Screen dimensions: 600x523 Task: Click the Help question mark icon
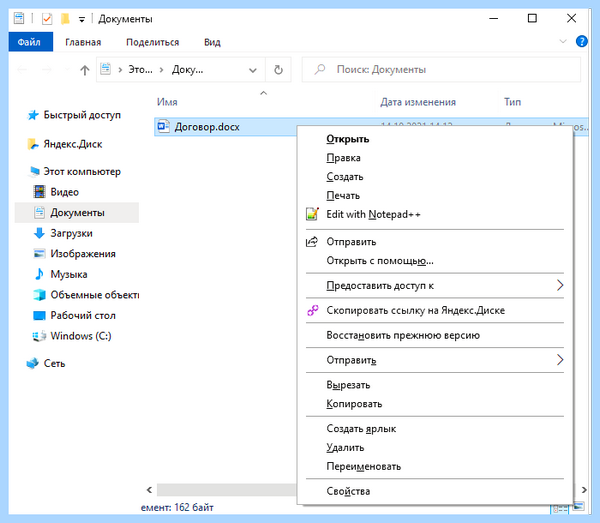click(581, 41)
